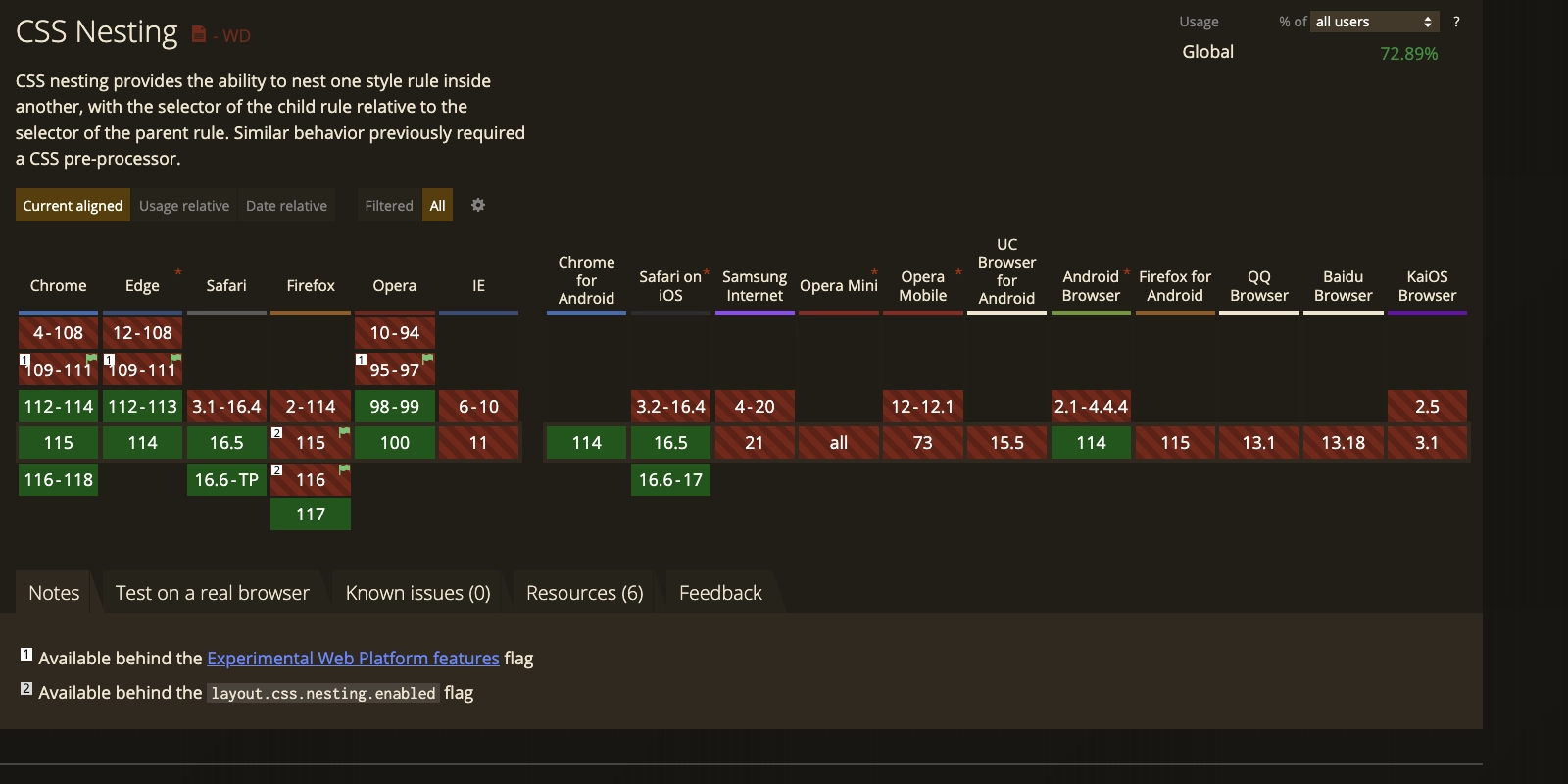
Task: Click the UC Browser for Android header
Action: click(1006, 271)
